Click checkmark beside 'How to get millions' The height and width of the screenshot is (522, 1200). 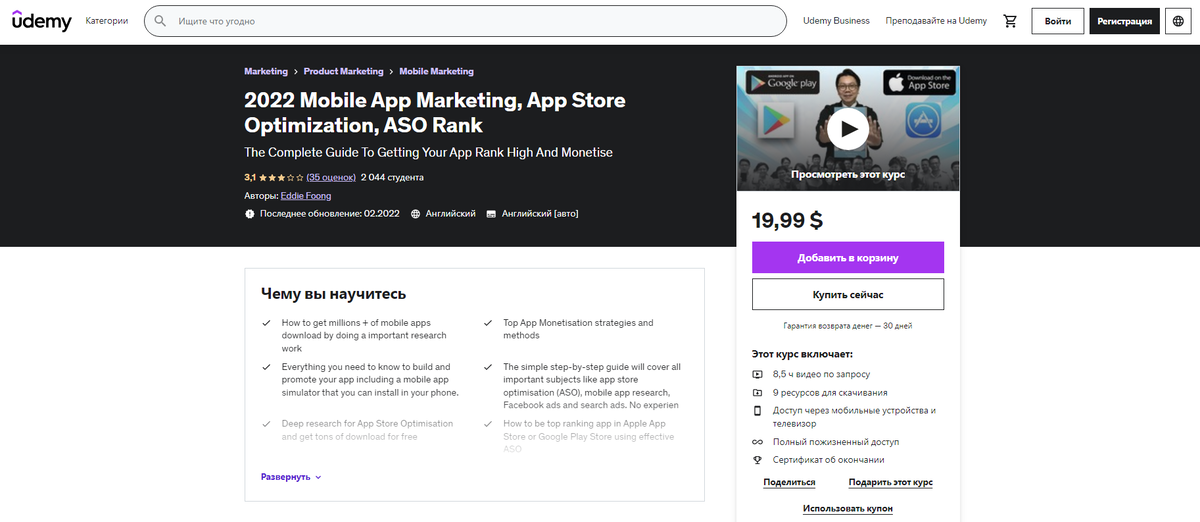(x=266, y=323)
